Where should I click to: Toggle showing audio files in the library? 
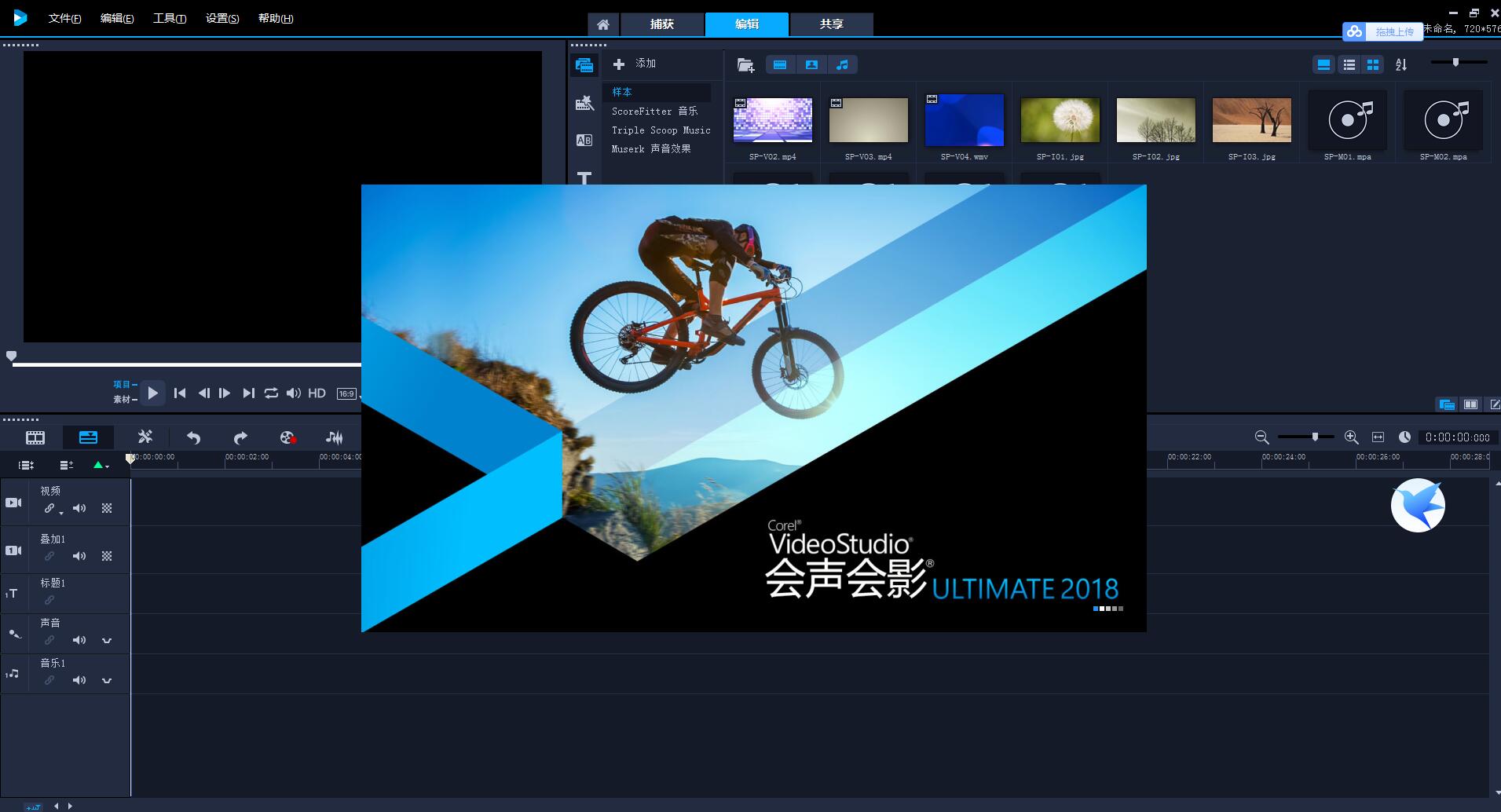(842, 65)
